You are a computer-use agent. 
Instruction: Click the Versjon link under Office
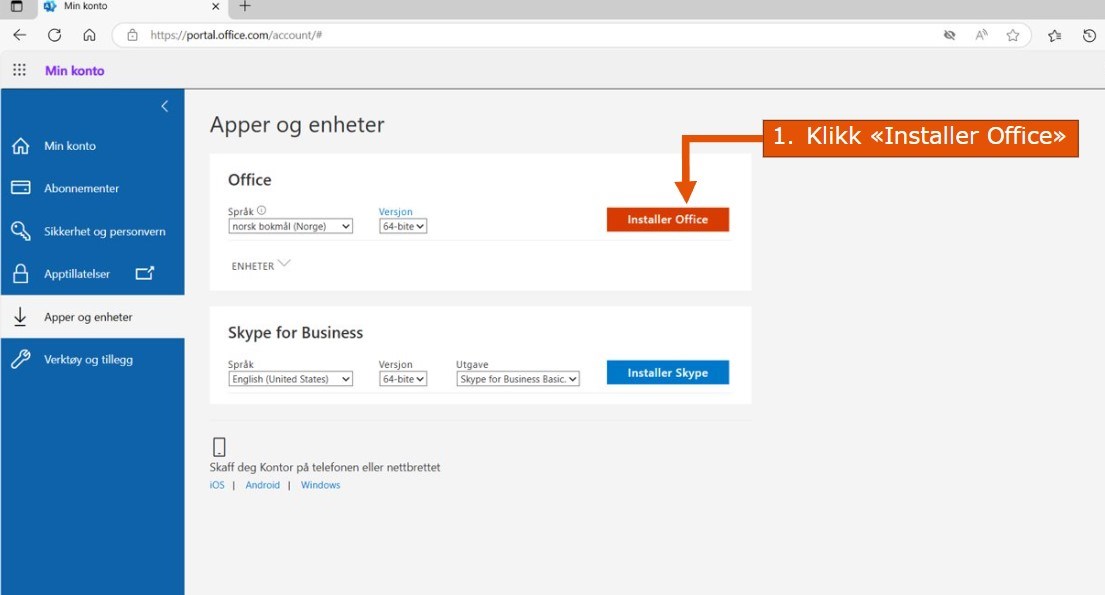(x=395, y=211)
